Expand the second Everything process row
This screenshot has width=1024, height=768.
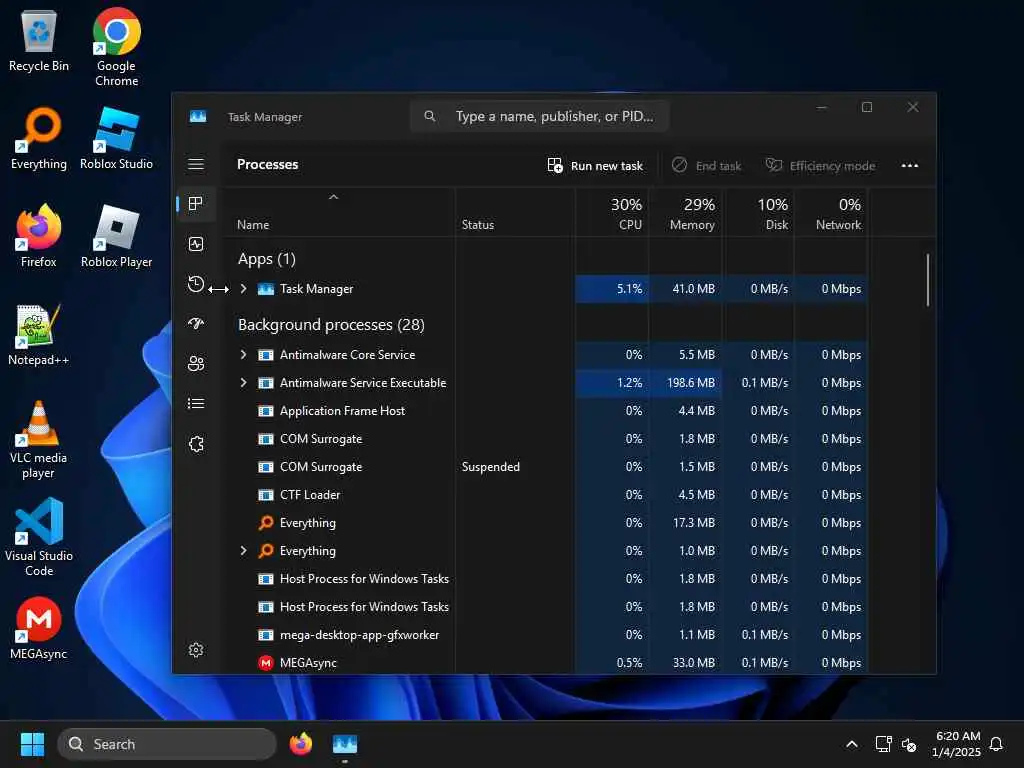[244, 551]
